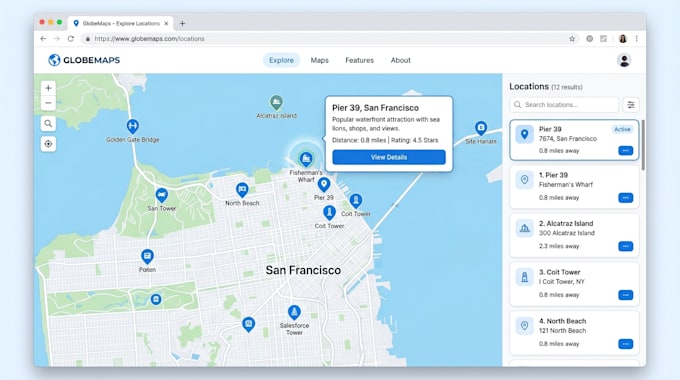Focus the Search locations input field
Image resolution: width=680 pixels, height=380 pixels.
[x=564, y=105]
